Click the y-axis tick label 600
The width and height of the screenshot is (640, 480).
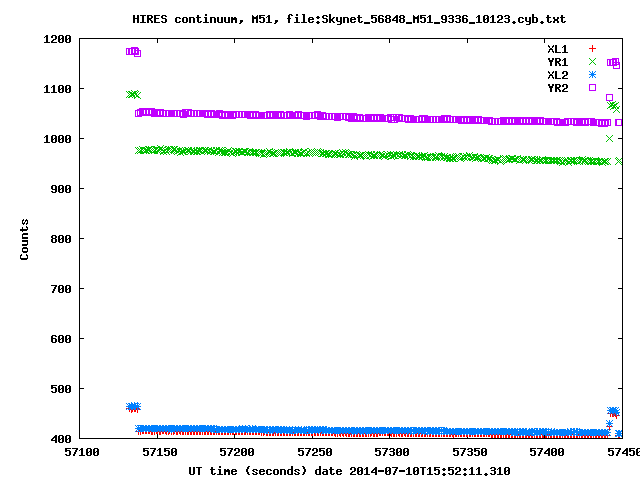61,339
